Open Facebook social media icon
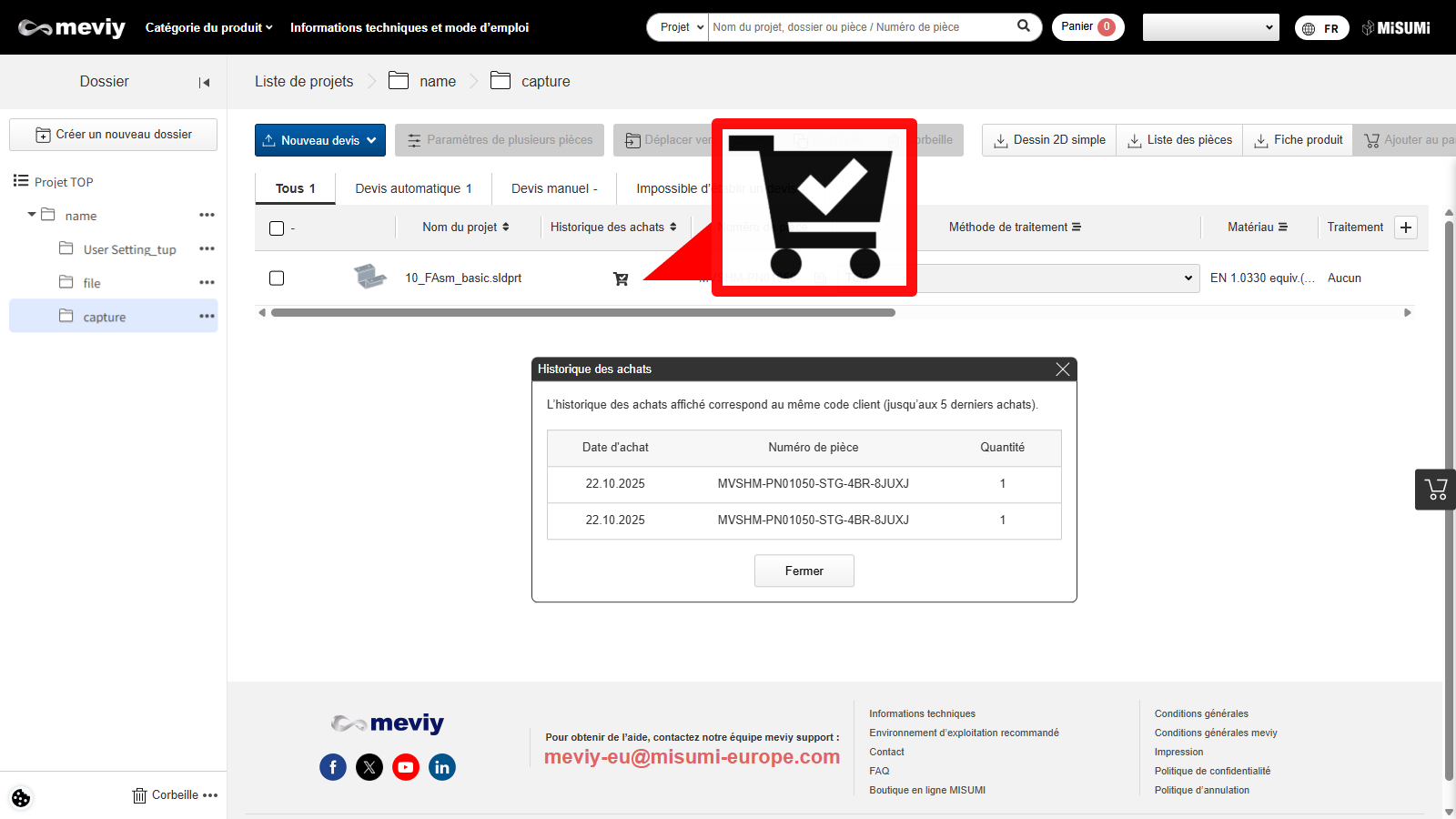This screenshot has width=1456, height=819. (333, 767)
